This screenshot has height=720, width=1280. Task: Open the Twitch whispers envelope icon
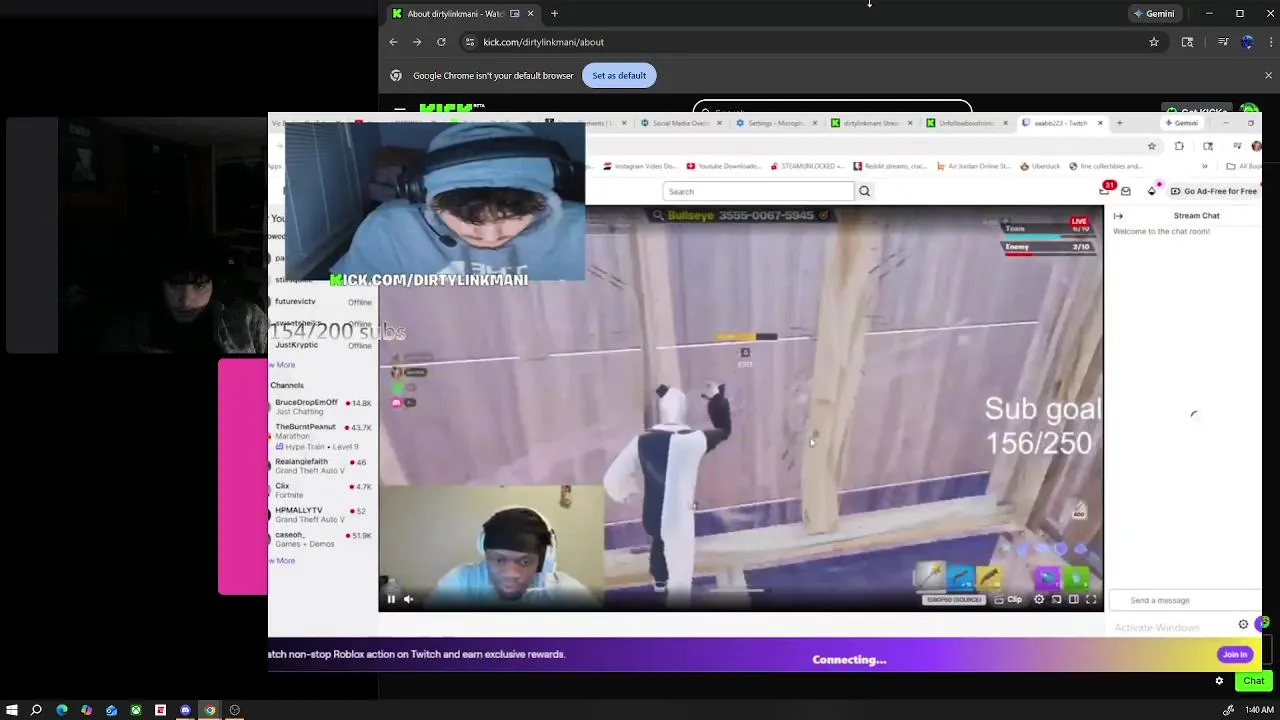pos(1126,191)
